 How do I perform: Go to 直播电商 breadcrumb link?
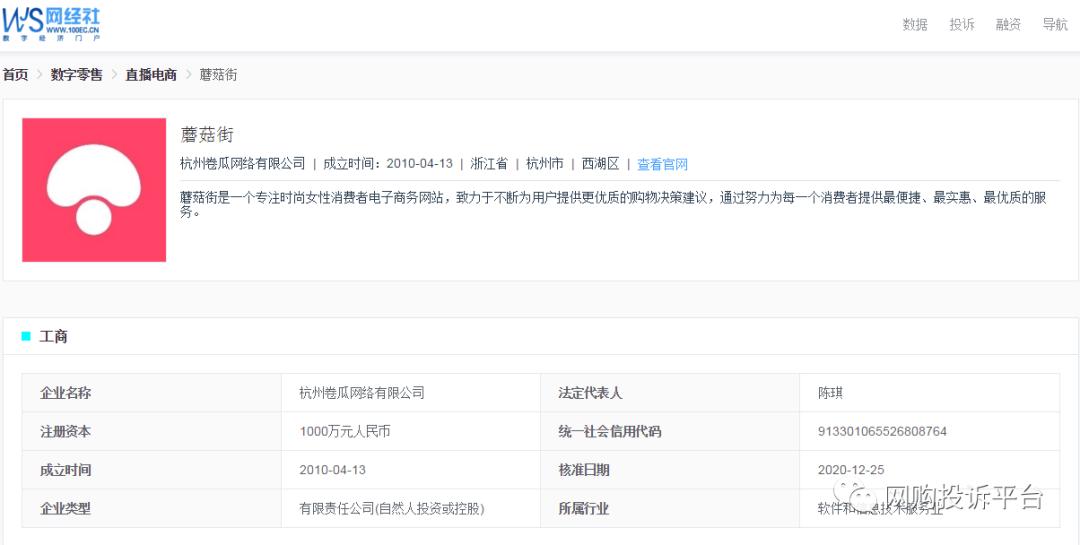tap(151, 75)
